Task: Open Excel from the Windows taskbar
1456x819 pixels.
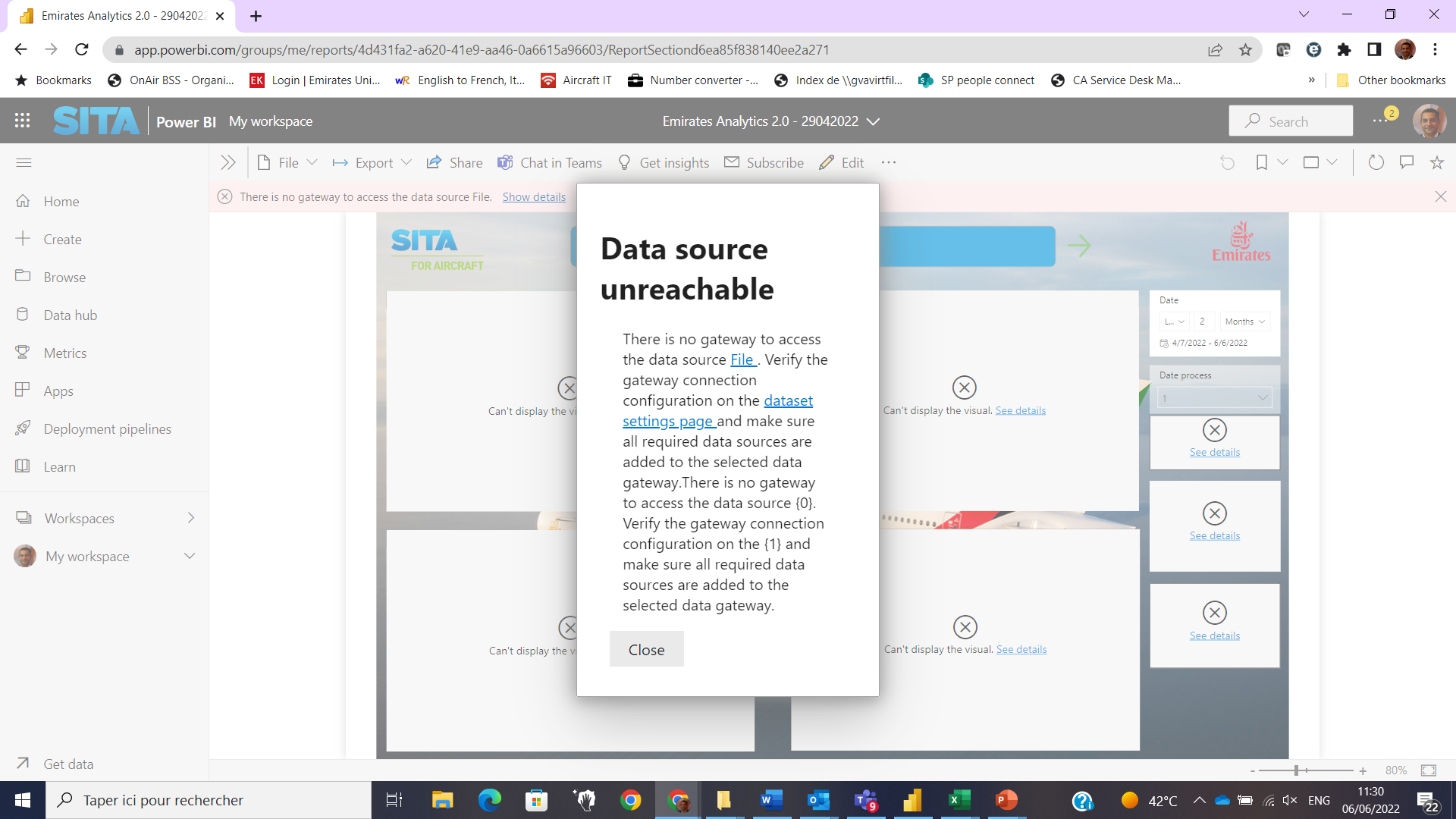Action: tap(959, 800)
